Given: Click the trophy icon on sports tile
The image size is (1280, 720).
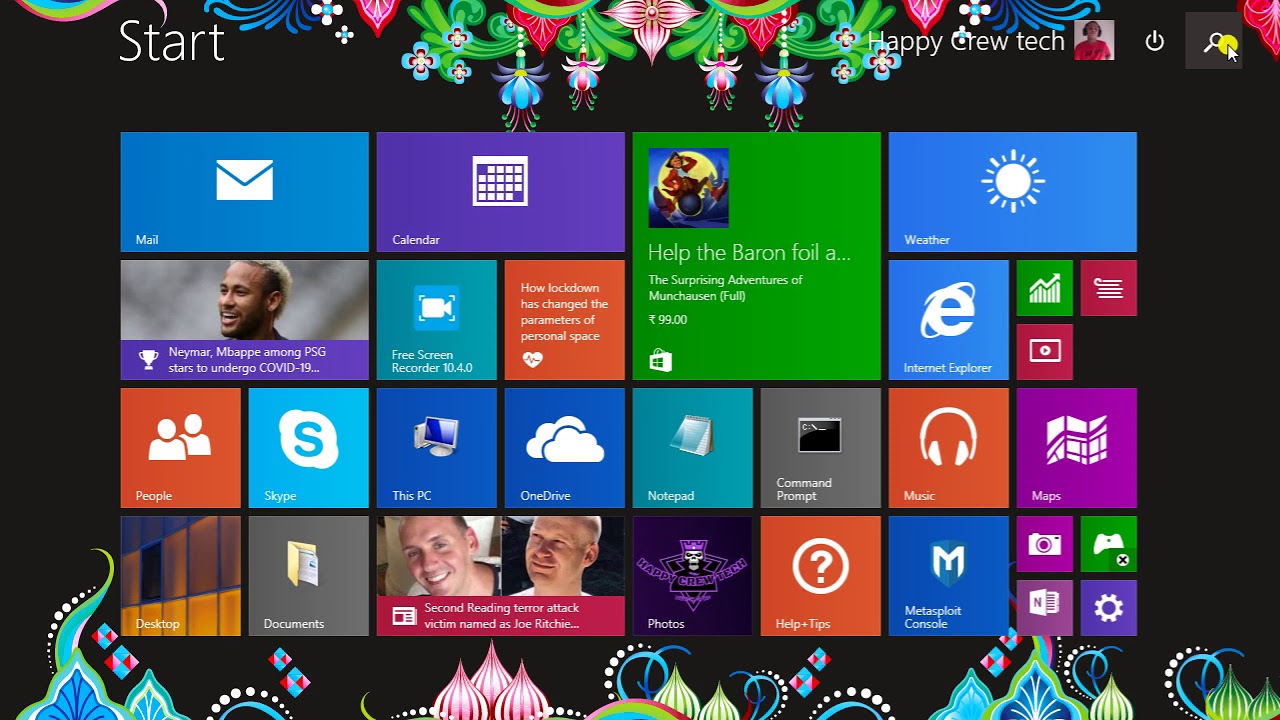Looking at the screenshot, I should click(x=149, y=360).
